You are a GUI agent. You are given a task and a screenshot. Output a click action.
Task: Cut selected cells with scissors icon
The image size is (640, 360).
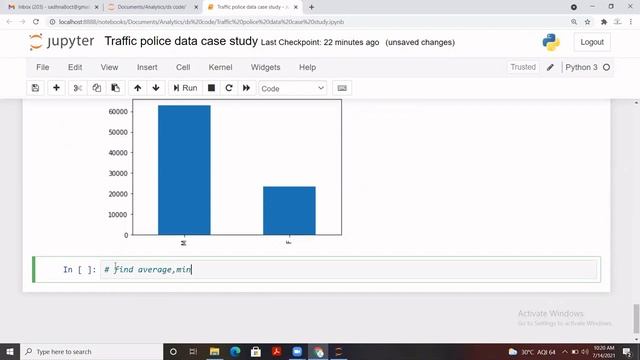tap(78, 88)
